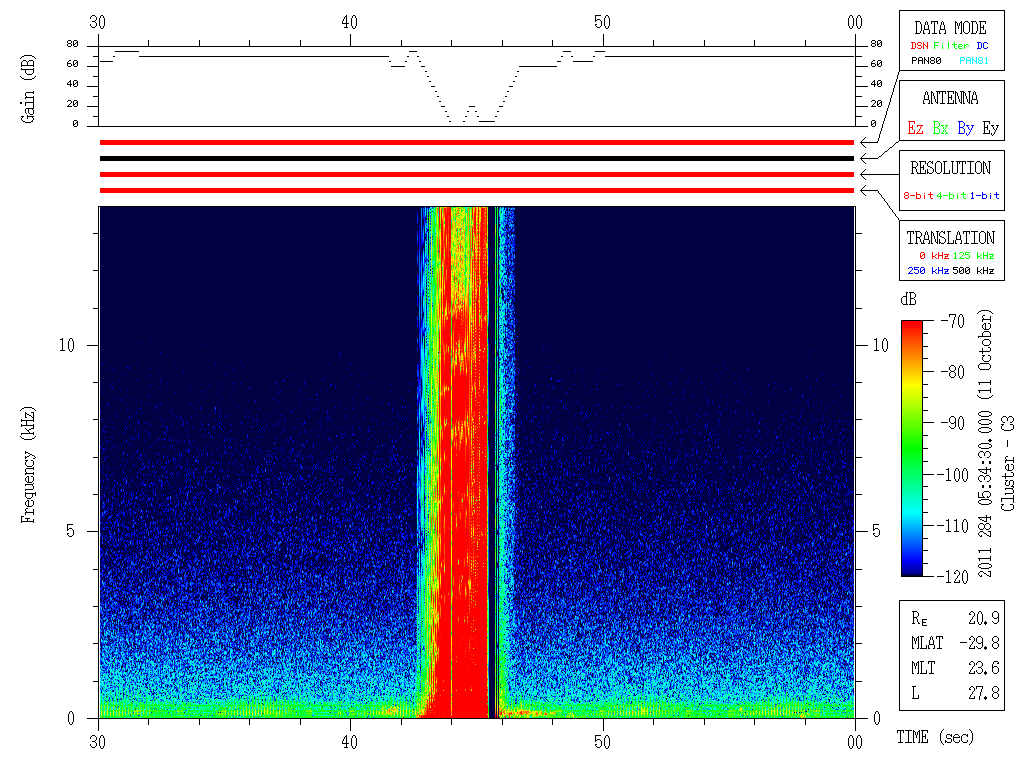The image size is (1024, 768).
Task: Click the 10 tick on left frequency axis
Action: point(67,345)
